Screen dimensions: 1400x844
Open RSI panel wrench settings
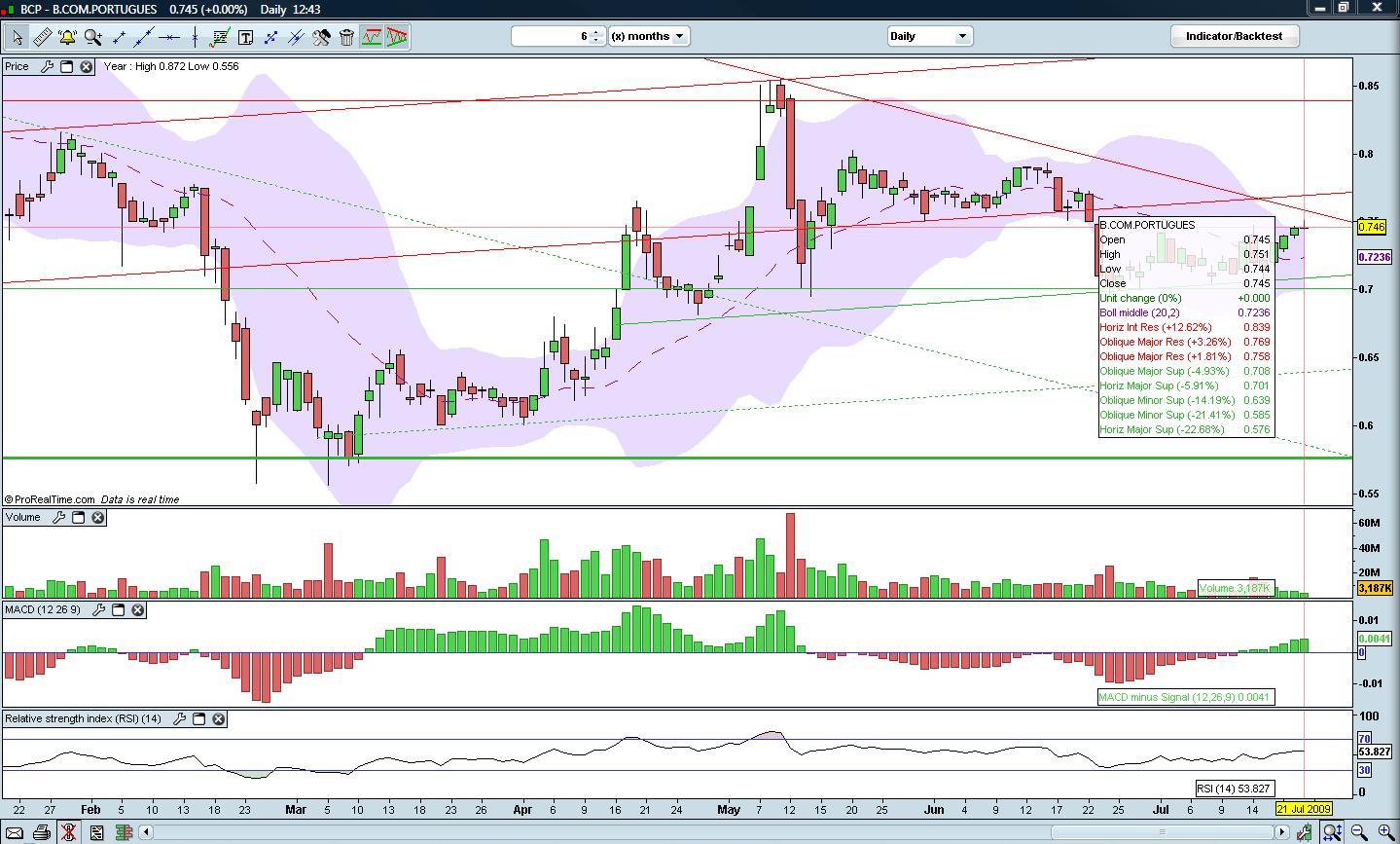pyautogui.click(x=179, y=718)
